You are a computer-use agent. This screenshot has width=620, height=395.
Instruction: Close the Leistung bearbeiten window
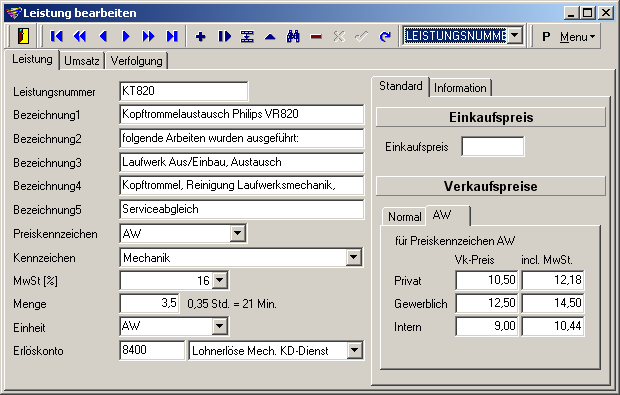coord(606,13)
